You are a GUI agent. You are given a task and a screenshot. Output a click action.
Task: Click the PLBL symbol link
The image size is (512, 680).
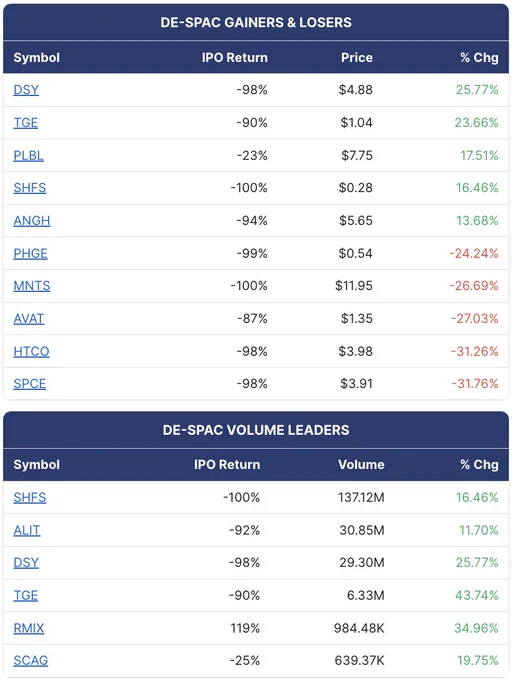click(x=29, y=155)
